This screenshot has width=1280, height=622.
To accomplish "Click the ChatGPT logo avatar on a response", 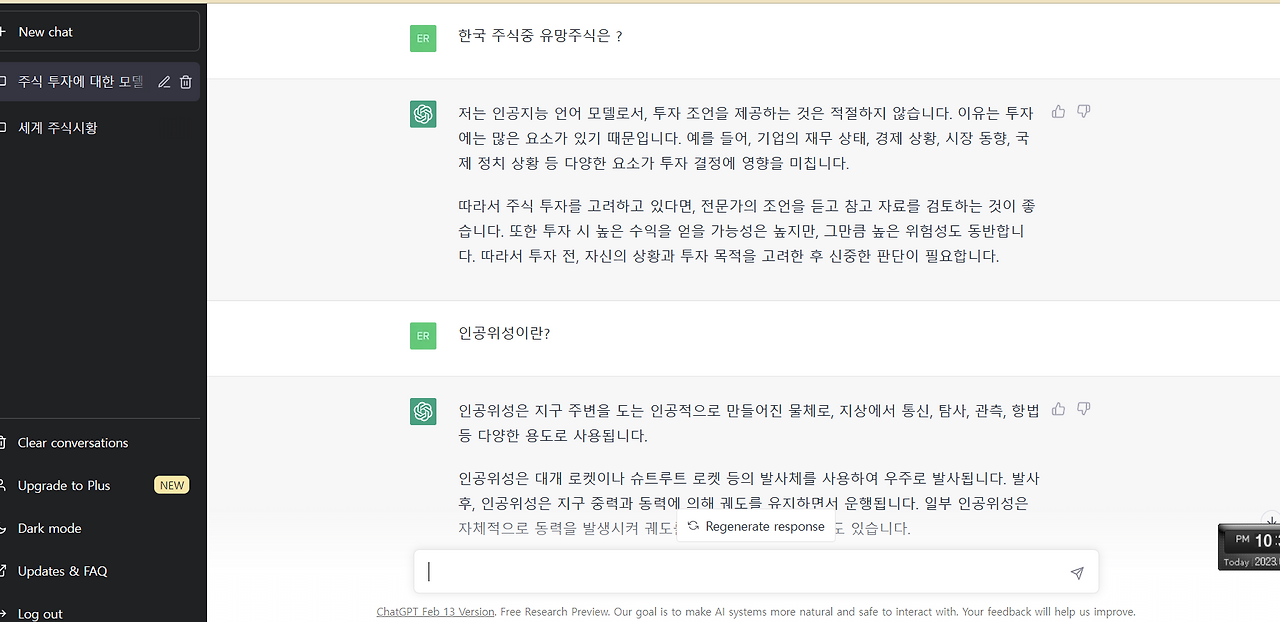I will click(x=422, y=113).
